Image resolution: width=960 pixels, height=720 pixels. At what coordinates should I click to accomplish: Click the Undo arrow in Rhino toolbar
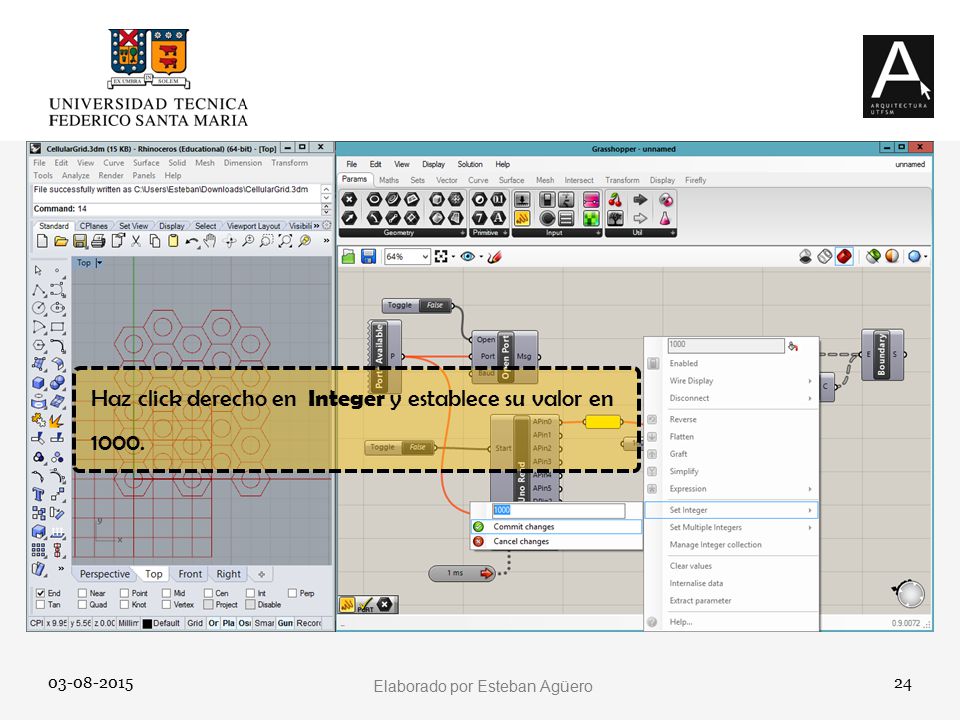pyautogui.click(x=192, y=241)
